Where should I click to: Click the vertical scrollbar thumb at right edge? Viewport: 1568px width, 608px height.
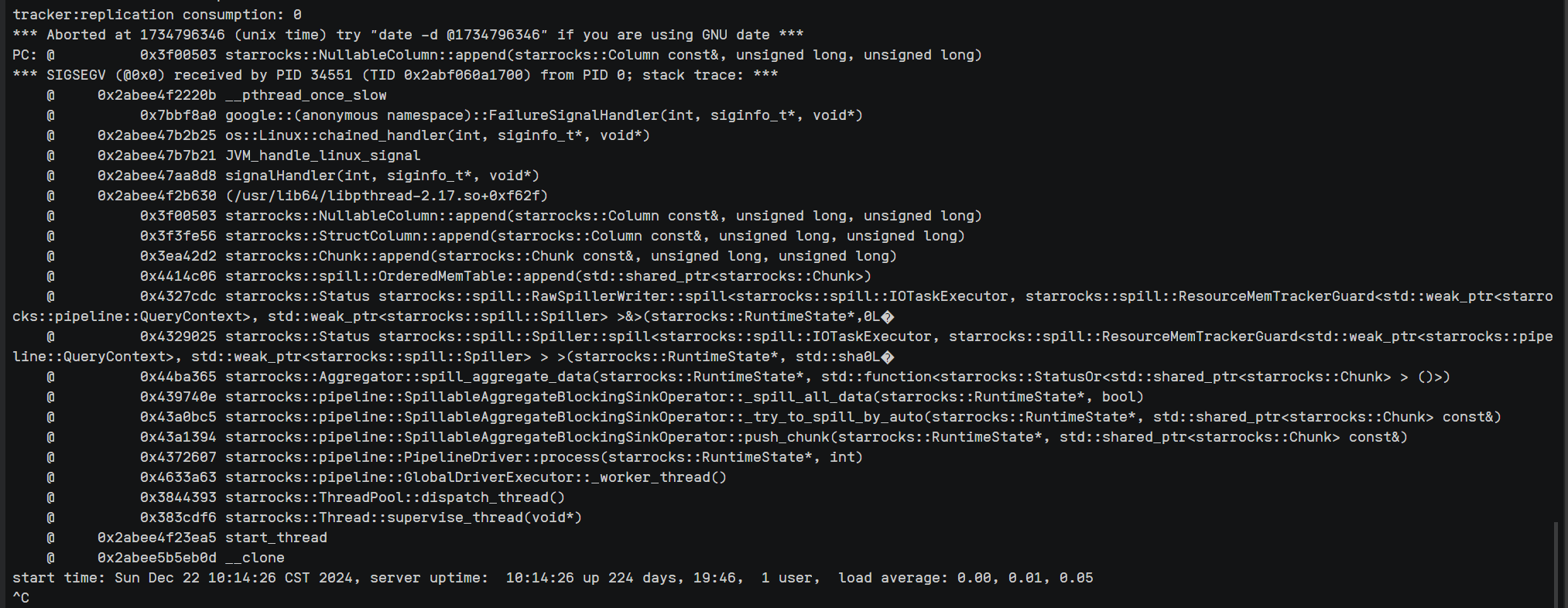(x=1556, y=565)
